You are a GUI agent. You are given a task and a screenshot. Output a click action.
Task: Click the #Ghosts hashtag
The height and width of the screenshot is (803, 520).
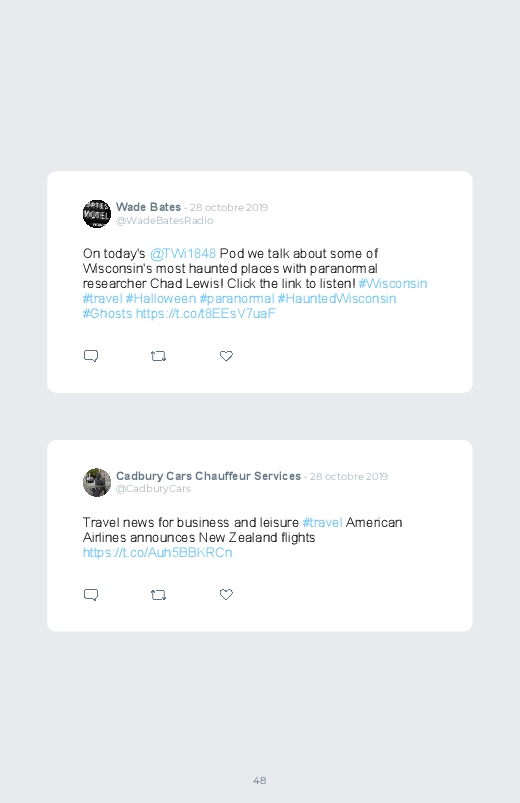108,313
